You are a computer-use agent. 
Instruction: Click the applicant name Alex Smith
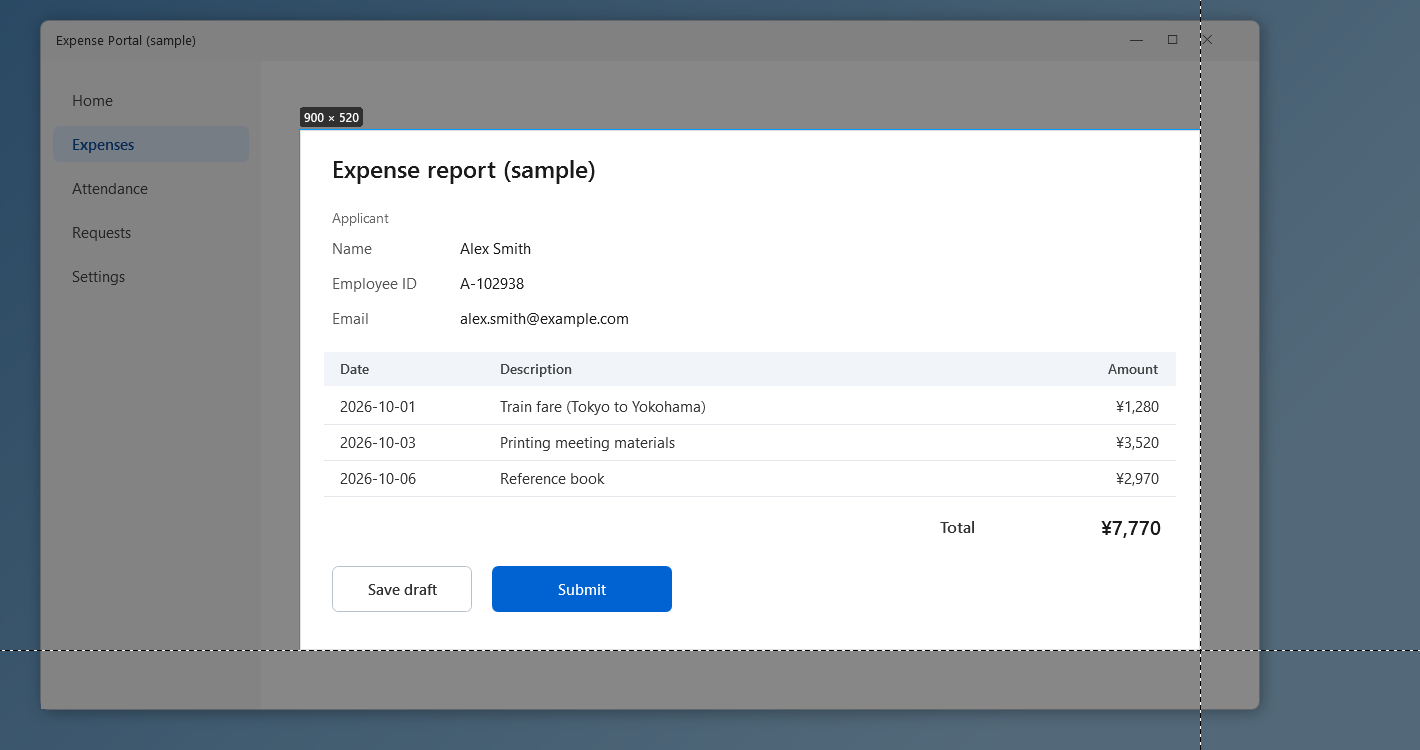click(496, 249)
